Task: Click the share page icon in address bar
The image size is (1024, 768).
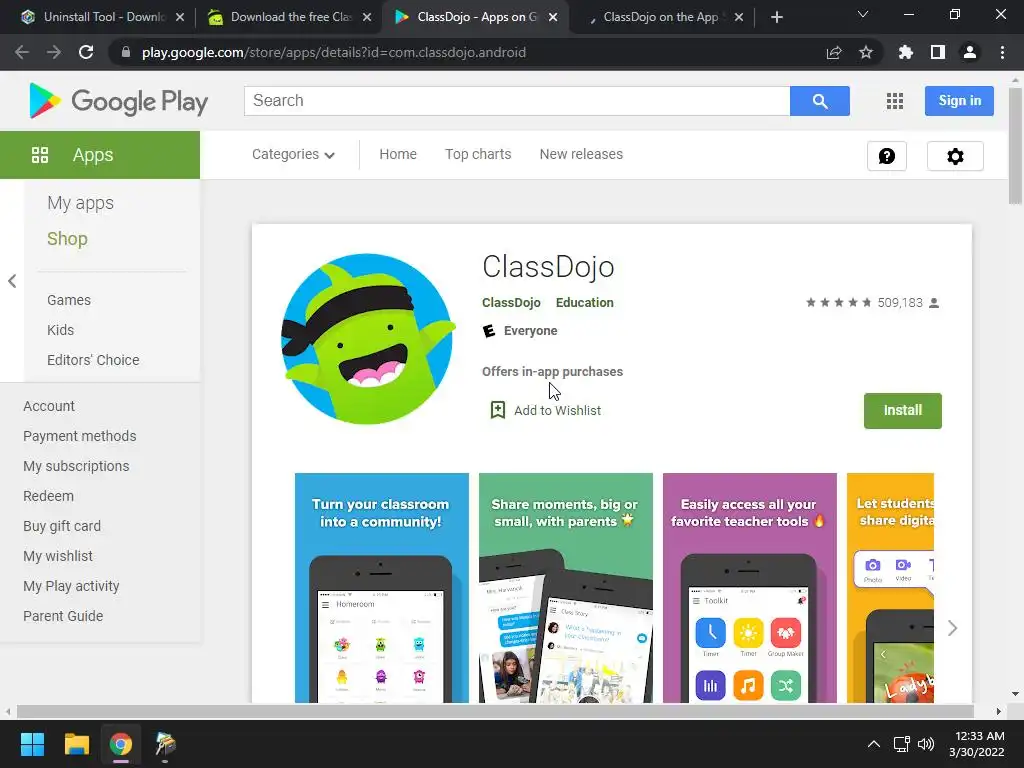Action: pos(834,52)
